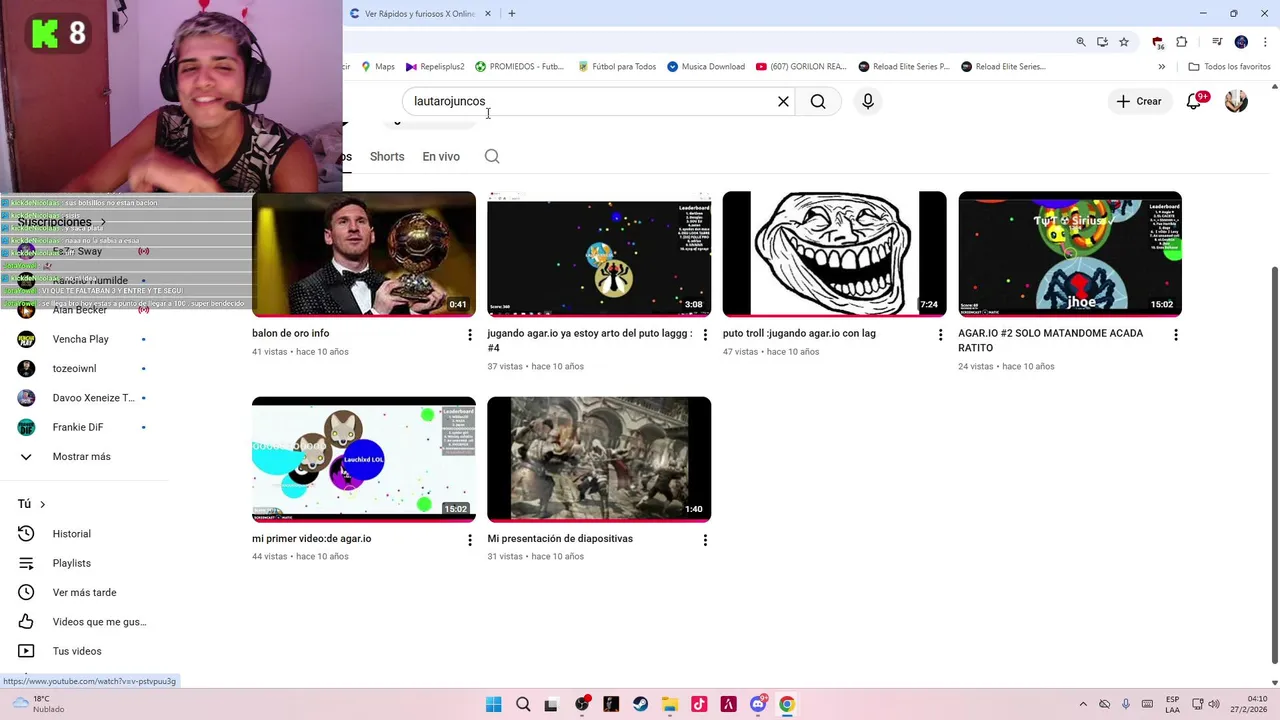Search within channel magnifier icon
The image size is (1280, 720).
pyautogui.click(x=492, y=156)
